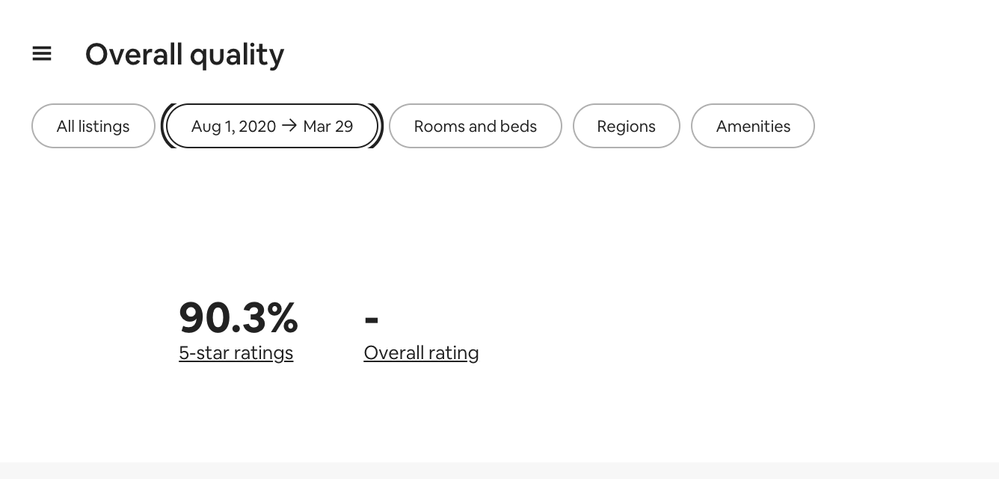
Task: Click the Mar 29 end date
Action: (x=328, y=126)
